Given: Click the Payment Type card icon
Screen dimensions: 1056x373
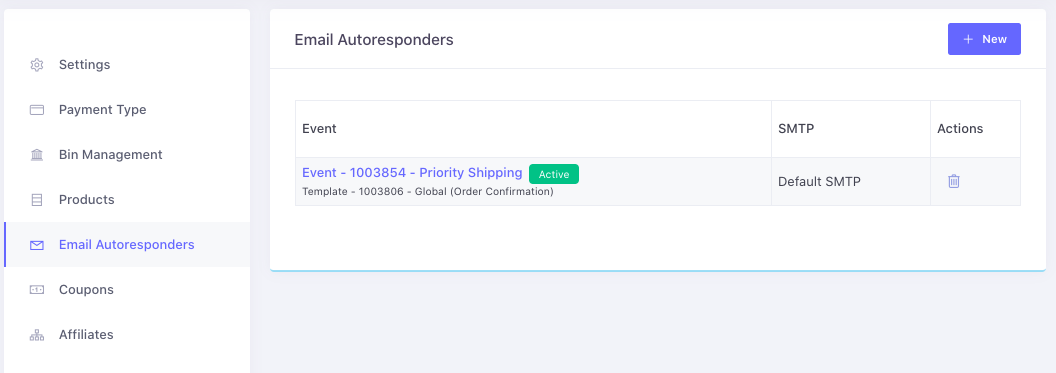Looking at the screenshot, I should pos(37,110).
